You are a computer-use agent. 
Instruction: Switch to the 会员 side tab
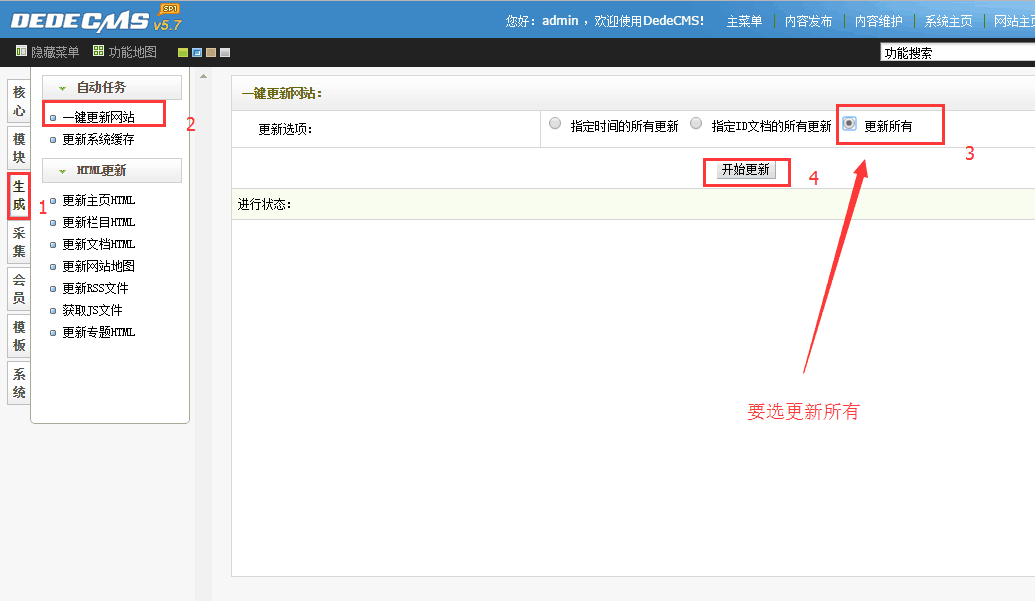(x=18, y=289)
